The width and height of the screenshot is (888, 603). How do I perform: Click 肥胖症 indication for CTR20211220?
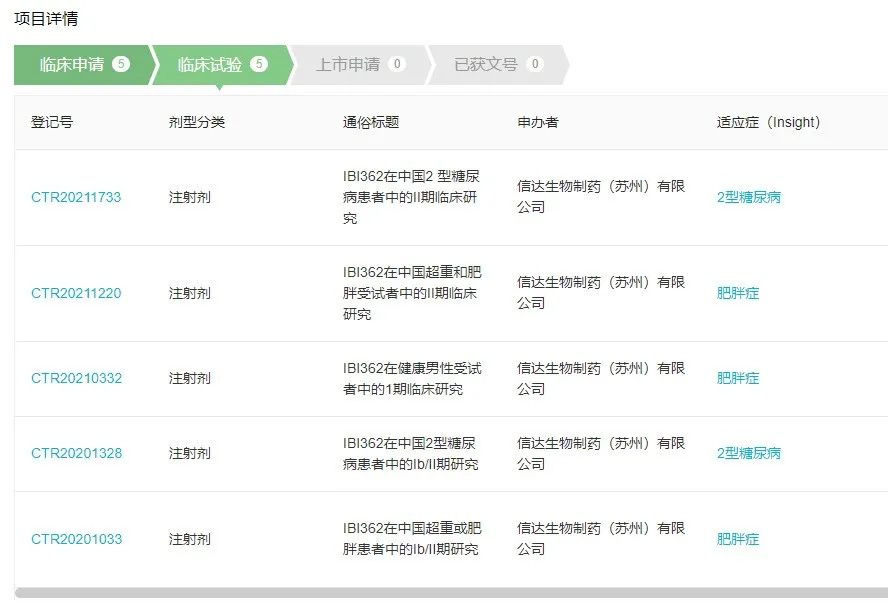[738, 293]
